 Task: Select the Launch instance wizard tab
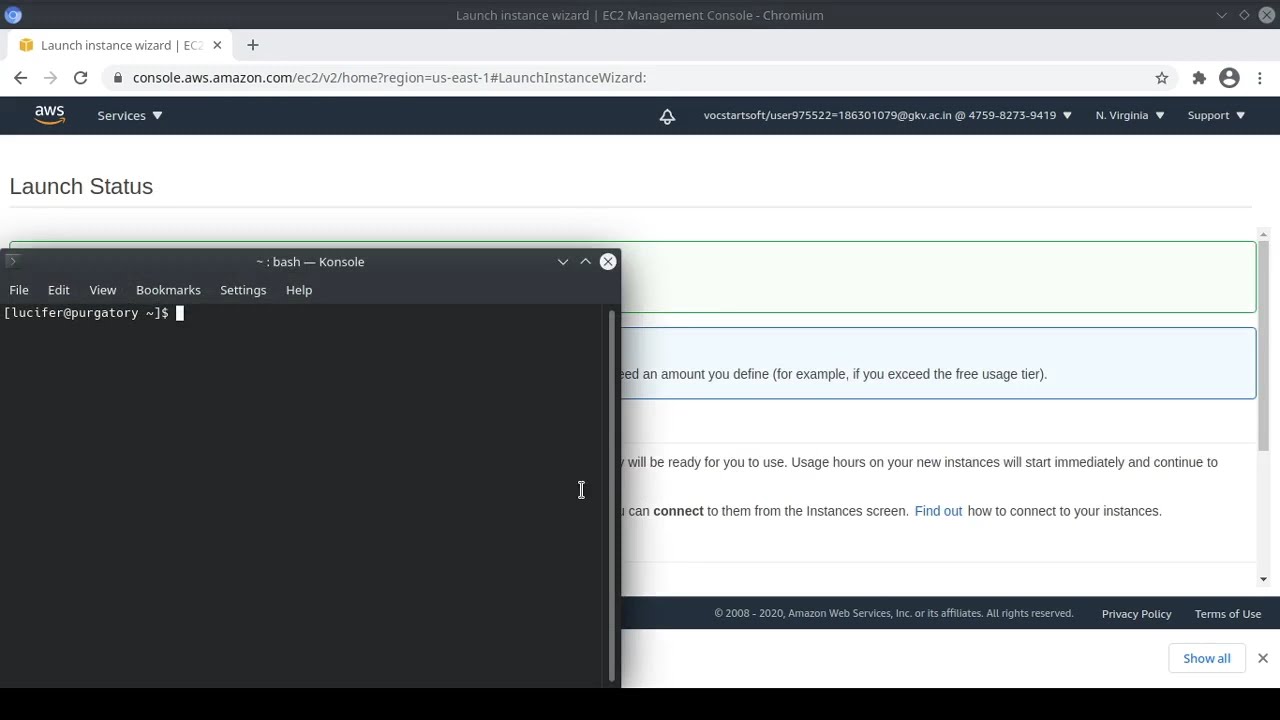tap(120, 45)
